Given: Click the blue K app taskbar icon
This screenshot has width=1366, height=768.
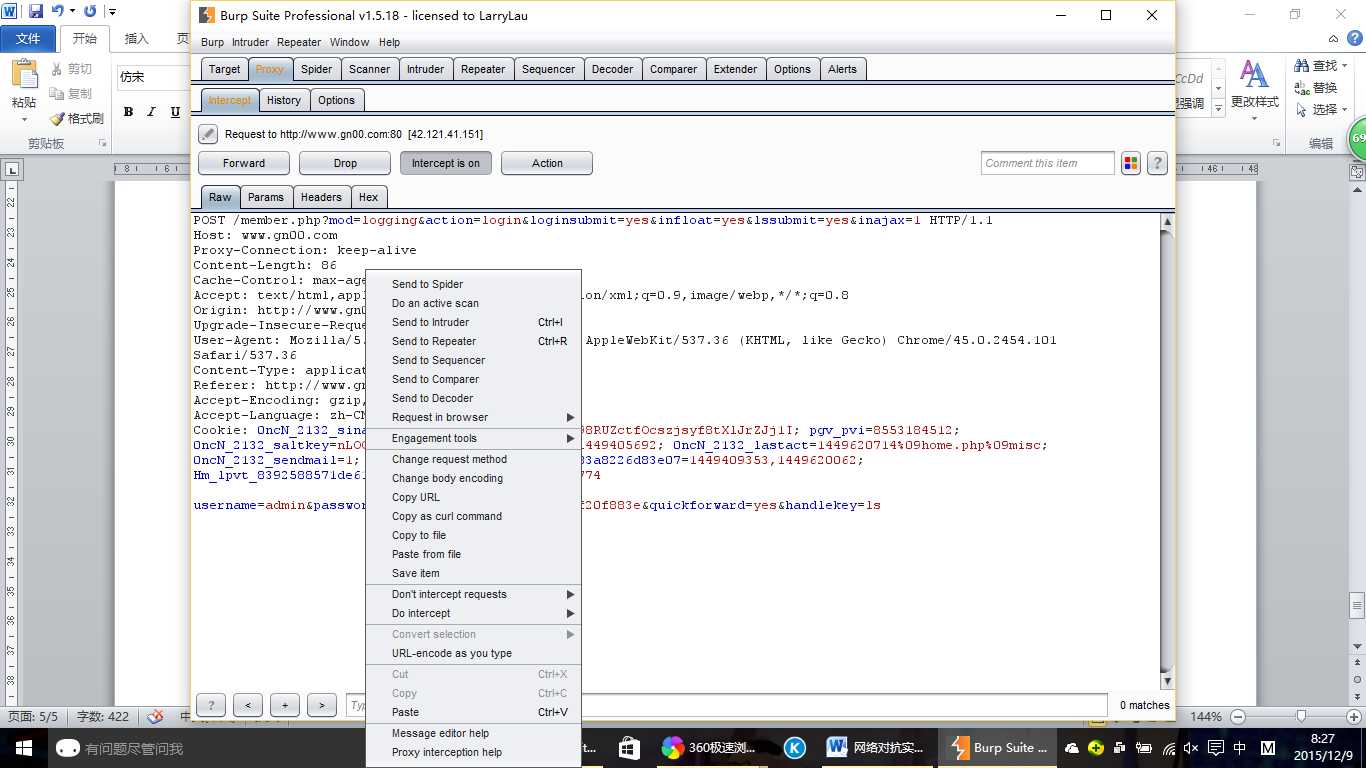Looking at the screenshot, I should (795, 747).
